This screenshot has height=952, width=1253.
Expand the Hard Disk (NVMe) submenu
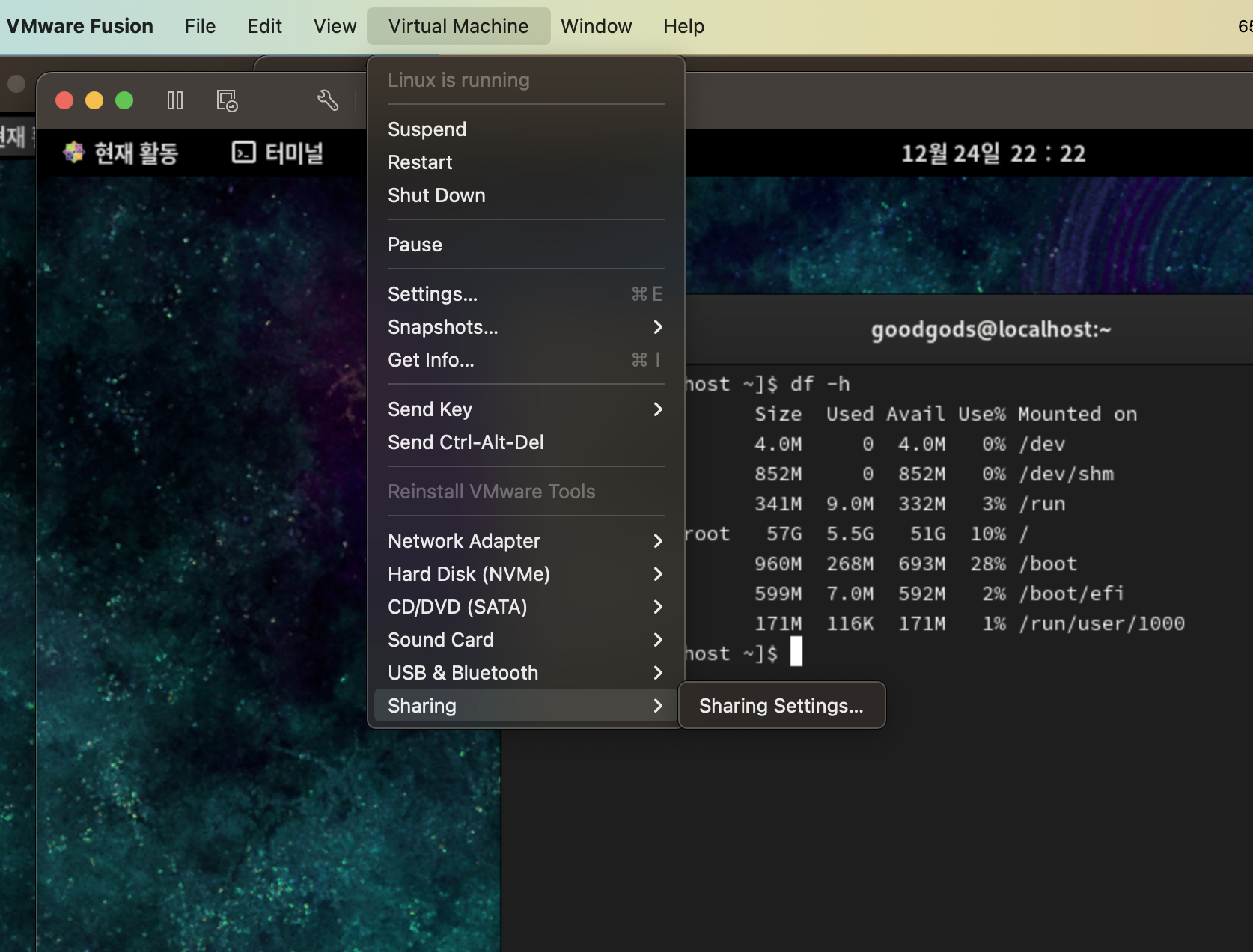[526, 574]
